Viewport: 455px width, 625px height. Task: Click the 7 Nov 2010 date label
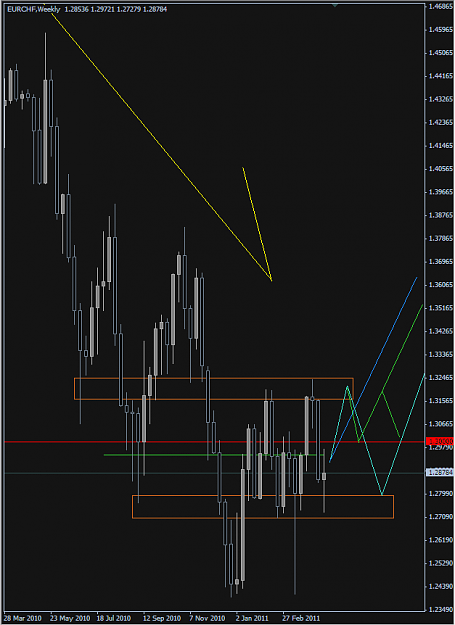click(x=208, y=618)
